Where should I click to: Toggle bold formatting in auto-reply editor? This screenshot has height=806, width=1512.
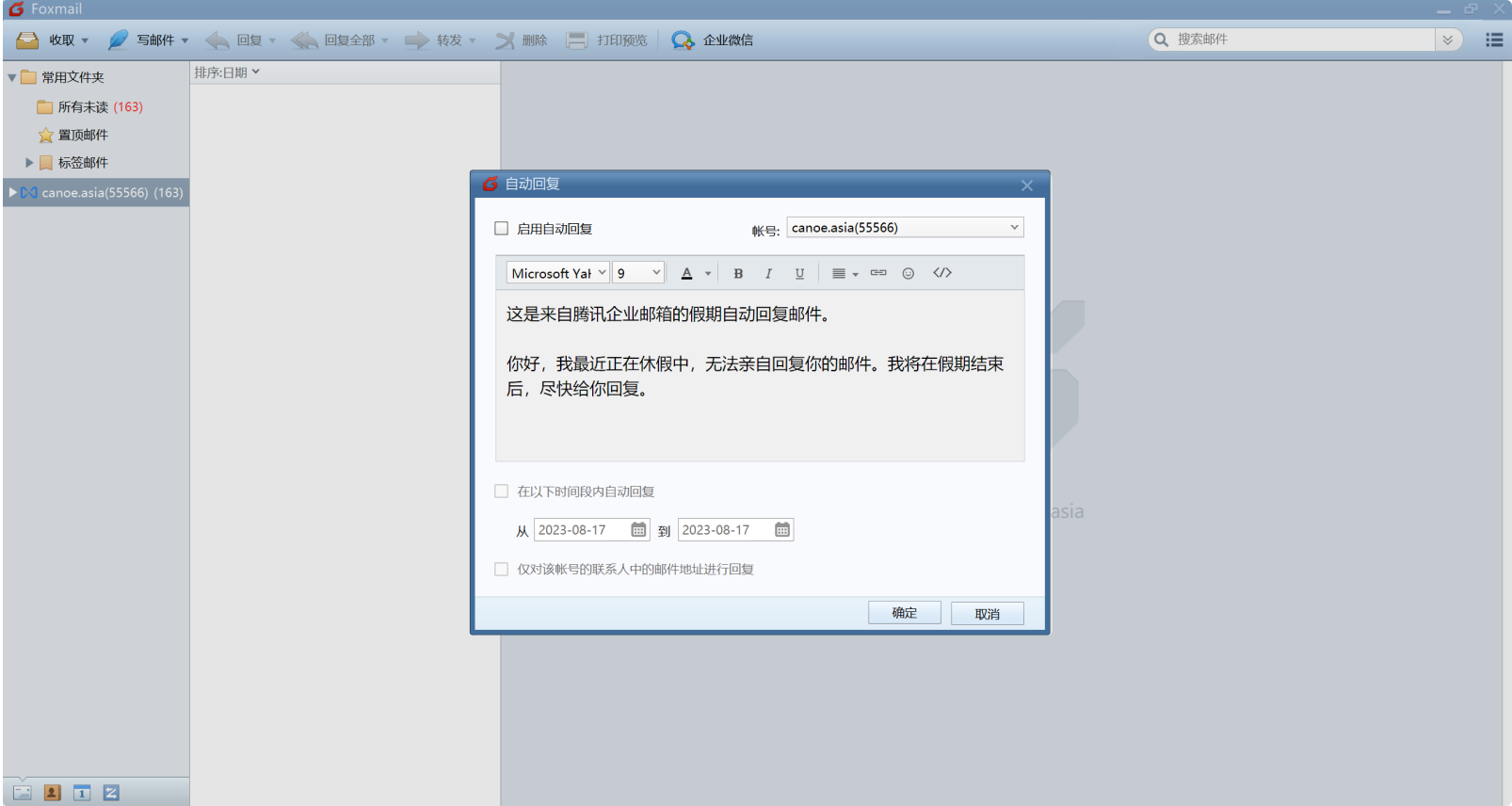(738, 273)
